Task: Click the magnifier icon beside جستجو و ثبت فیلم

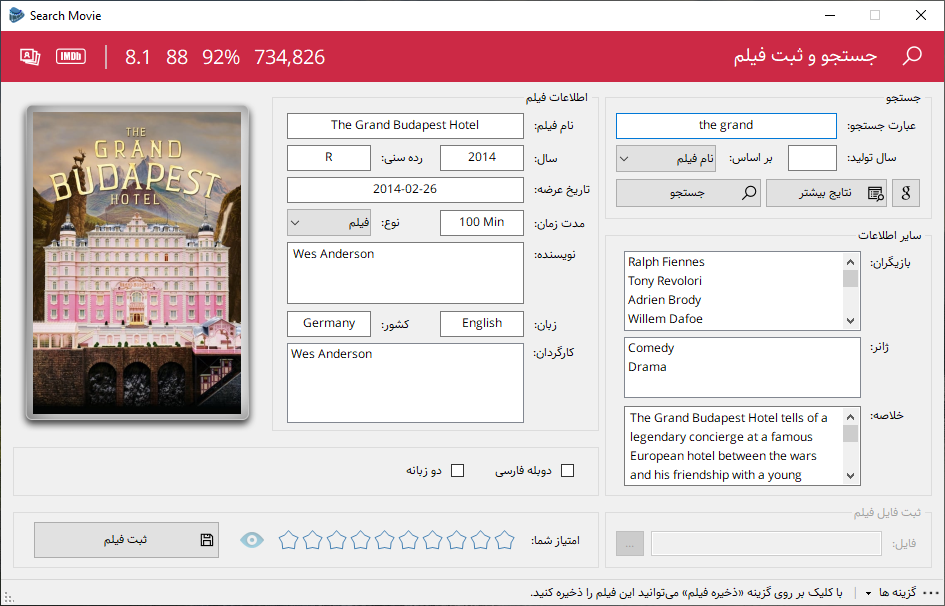Action: 912,56
